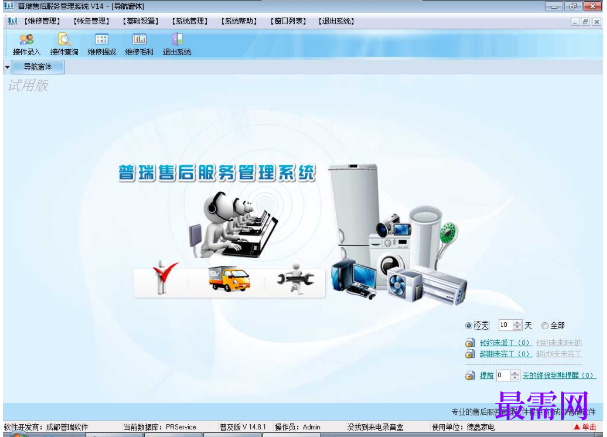Viewport: 607px width, 437px height.
Task: Click the 操作员: Admin status text
Action: point(297,427)
